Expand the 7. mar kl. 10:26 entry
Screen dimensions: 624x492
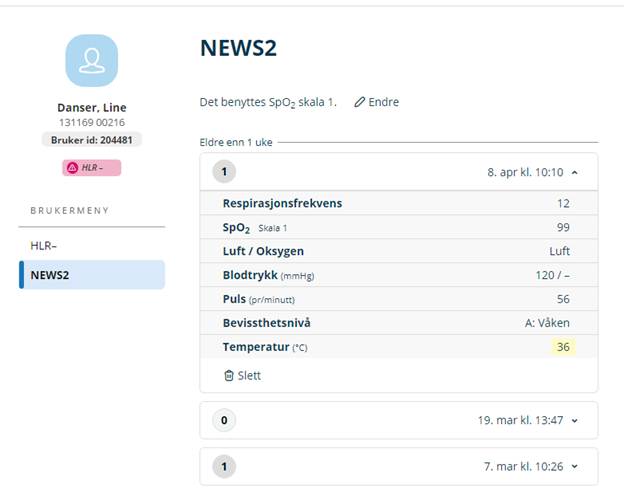574,466
